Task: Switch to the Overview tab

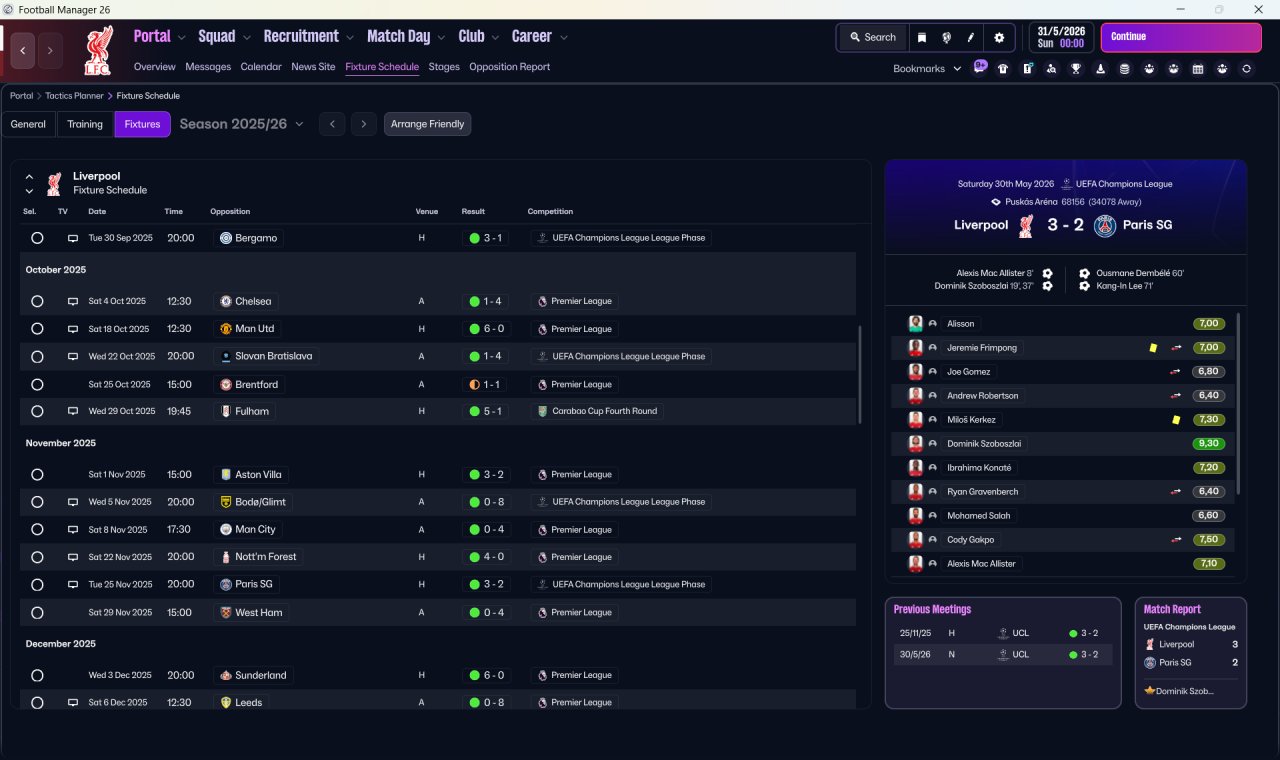Action: click(x=154, y=67)
